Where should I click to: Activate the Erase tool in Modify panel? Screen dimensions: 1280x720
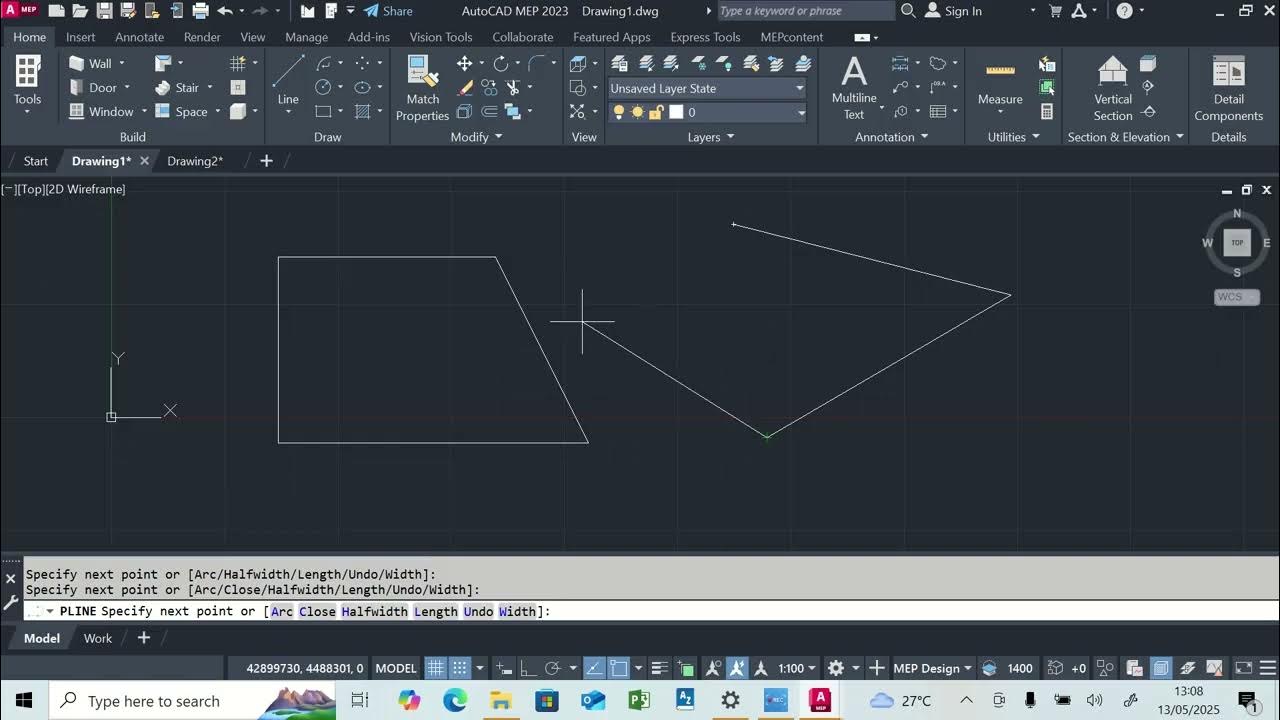pyautogui.click(x=465, y=88)
